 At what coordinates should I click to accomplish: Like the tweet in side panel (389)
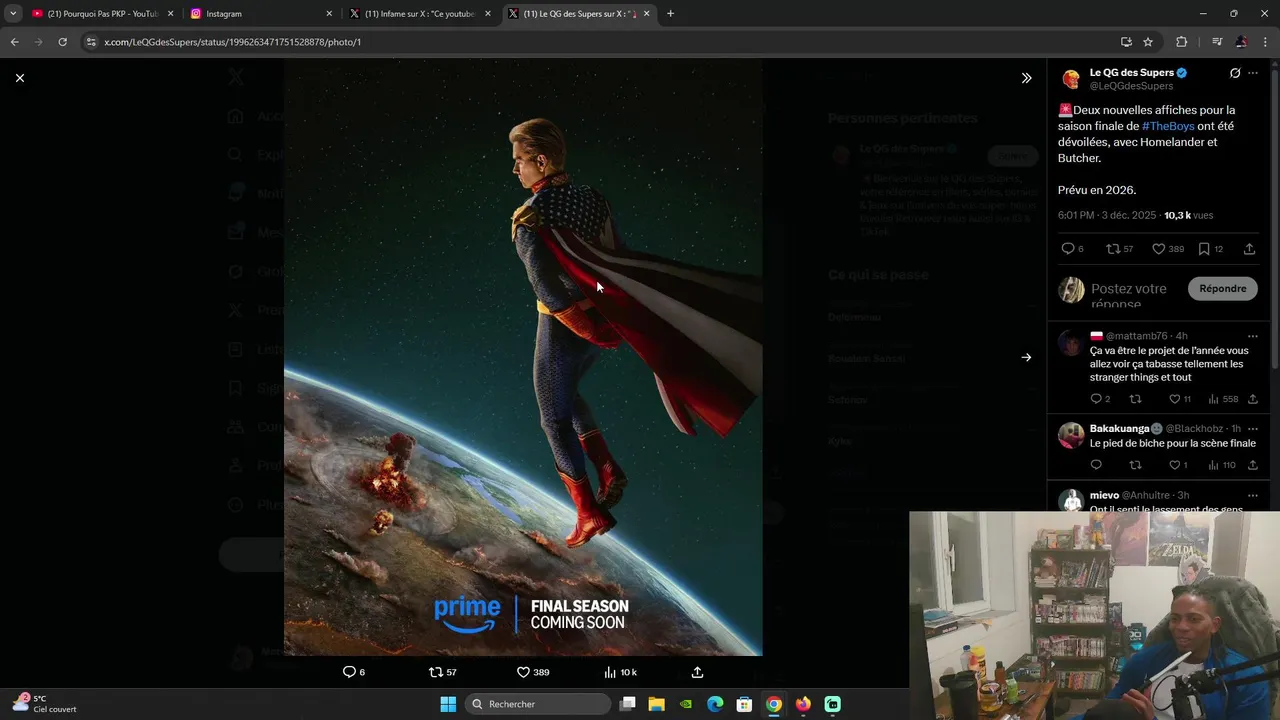[x=1168, y=249]
